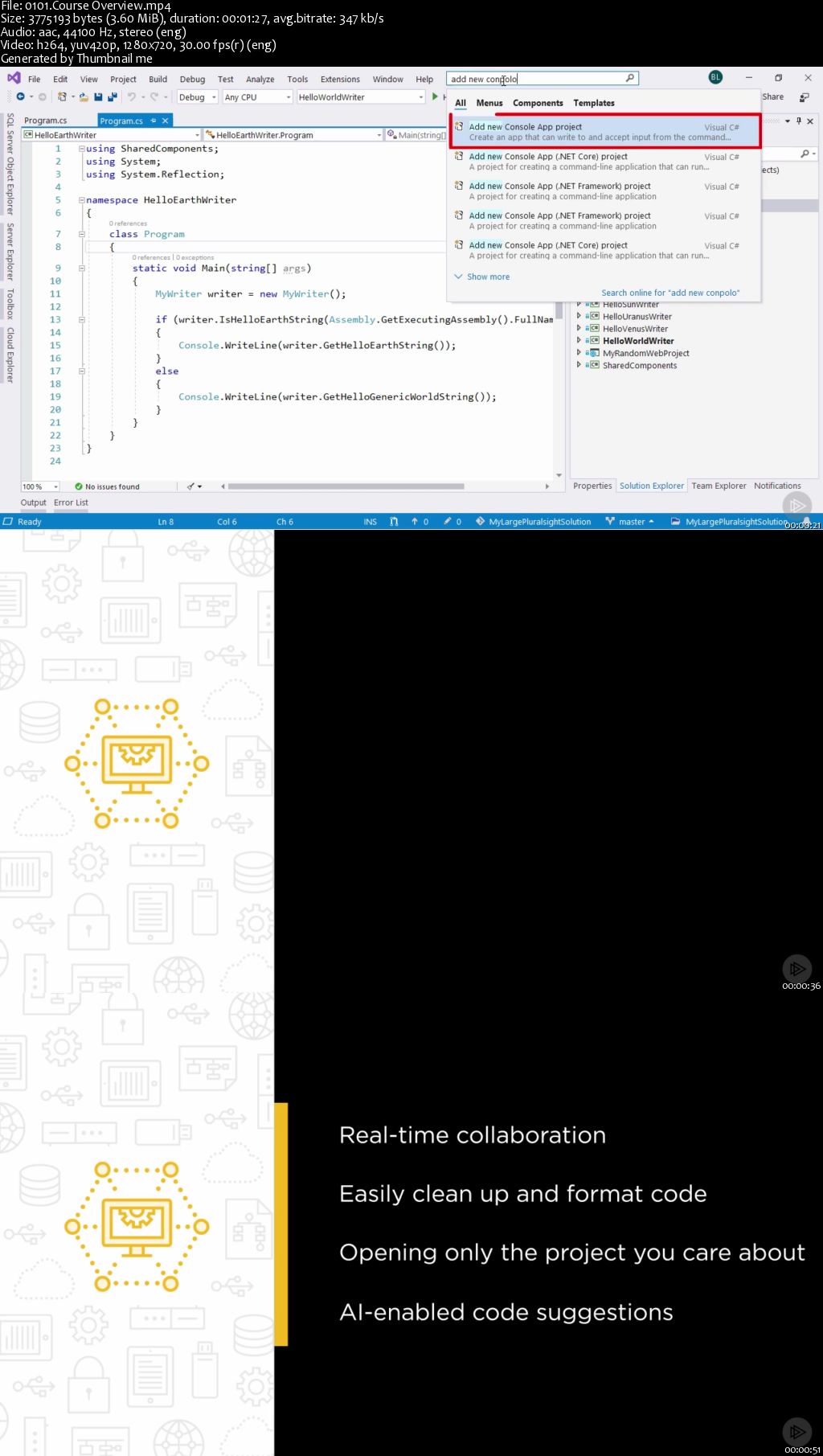Open the SQL Server Object Explorer side tab
Screen dimensions: 823x1456
tap(10, 164)
